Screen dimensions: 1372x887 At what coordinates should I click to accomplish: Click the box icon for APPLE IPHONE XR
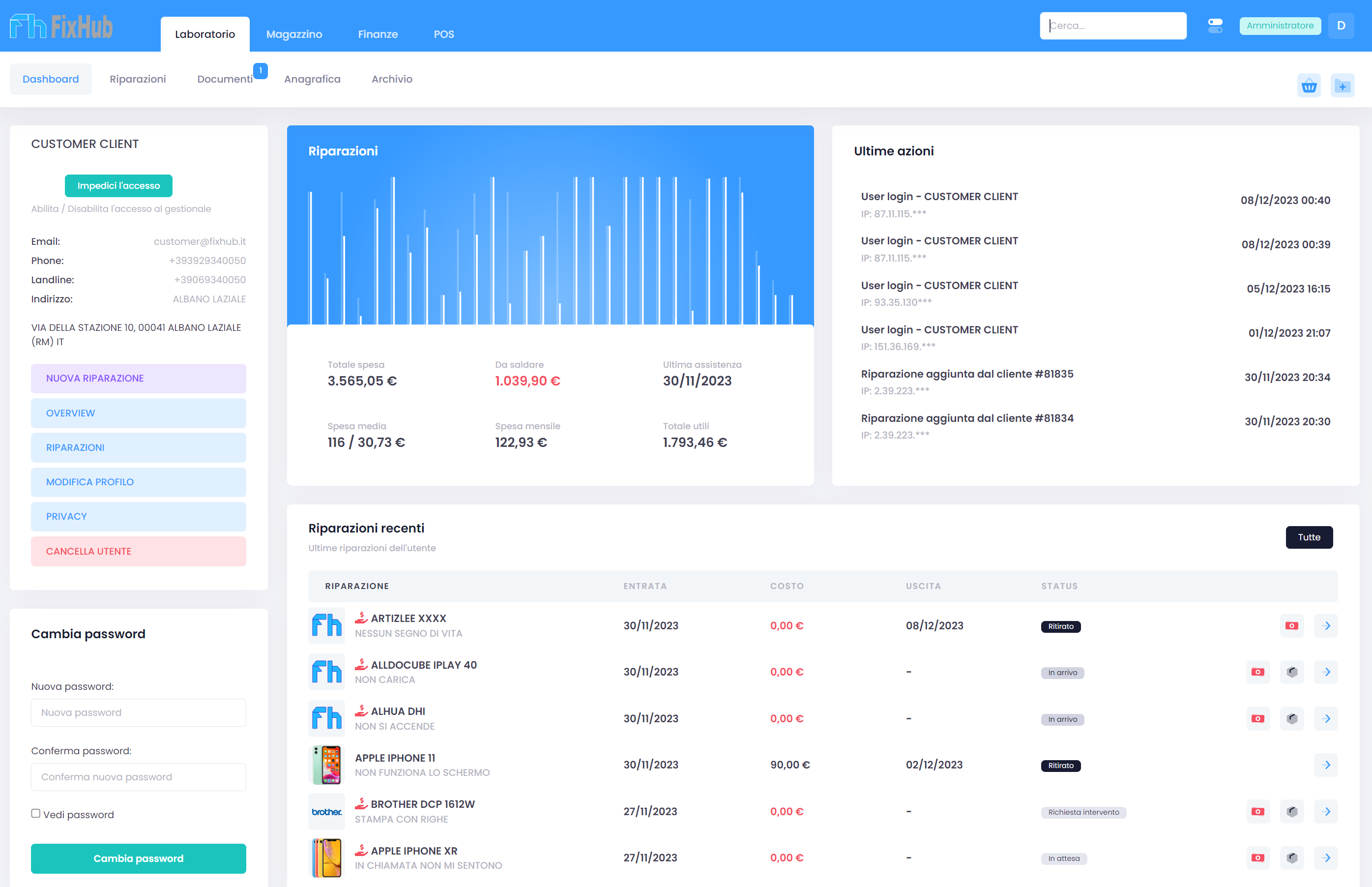click(x=1291, y=857)
